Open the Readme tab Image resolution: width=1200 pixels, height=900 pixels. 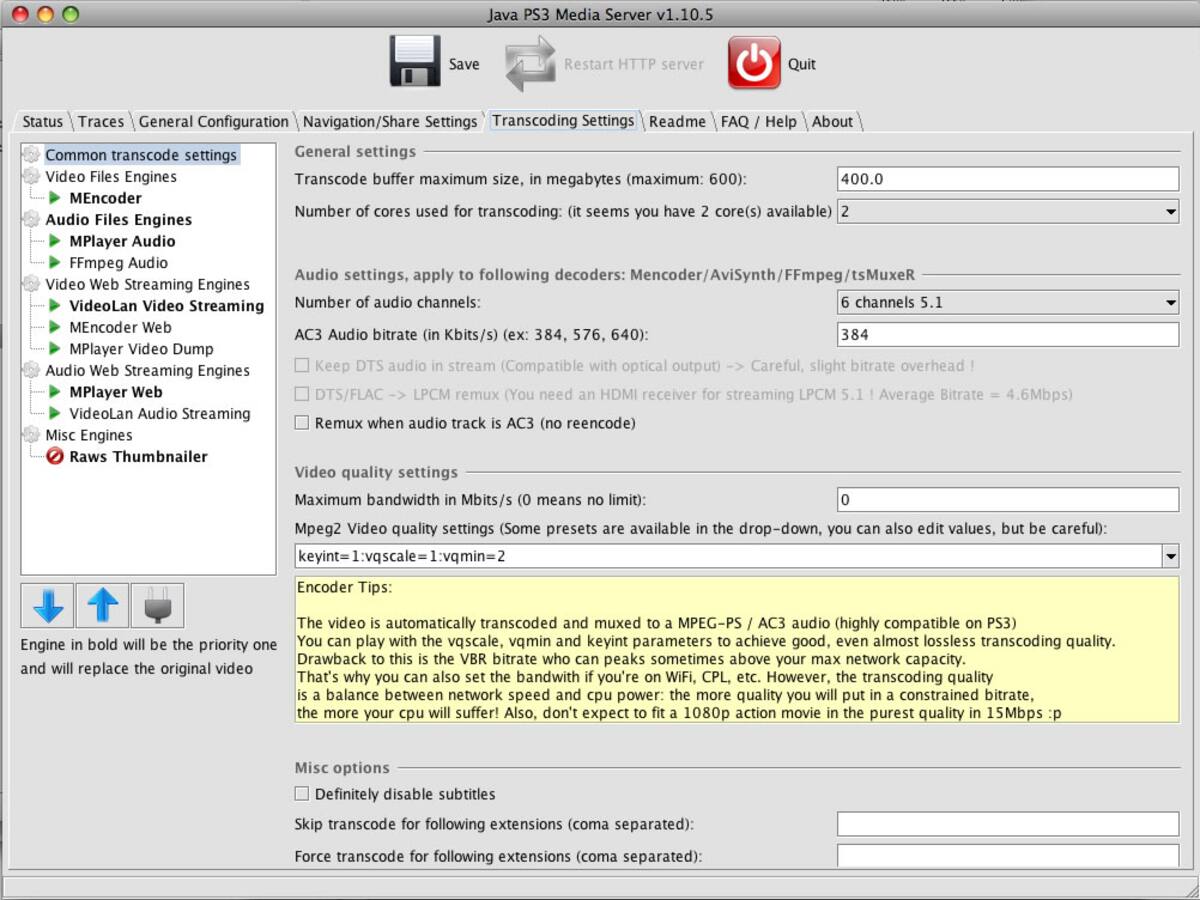point(677,122)
